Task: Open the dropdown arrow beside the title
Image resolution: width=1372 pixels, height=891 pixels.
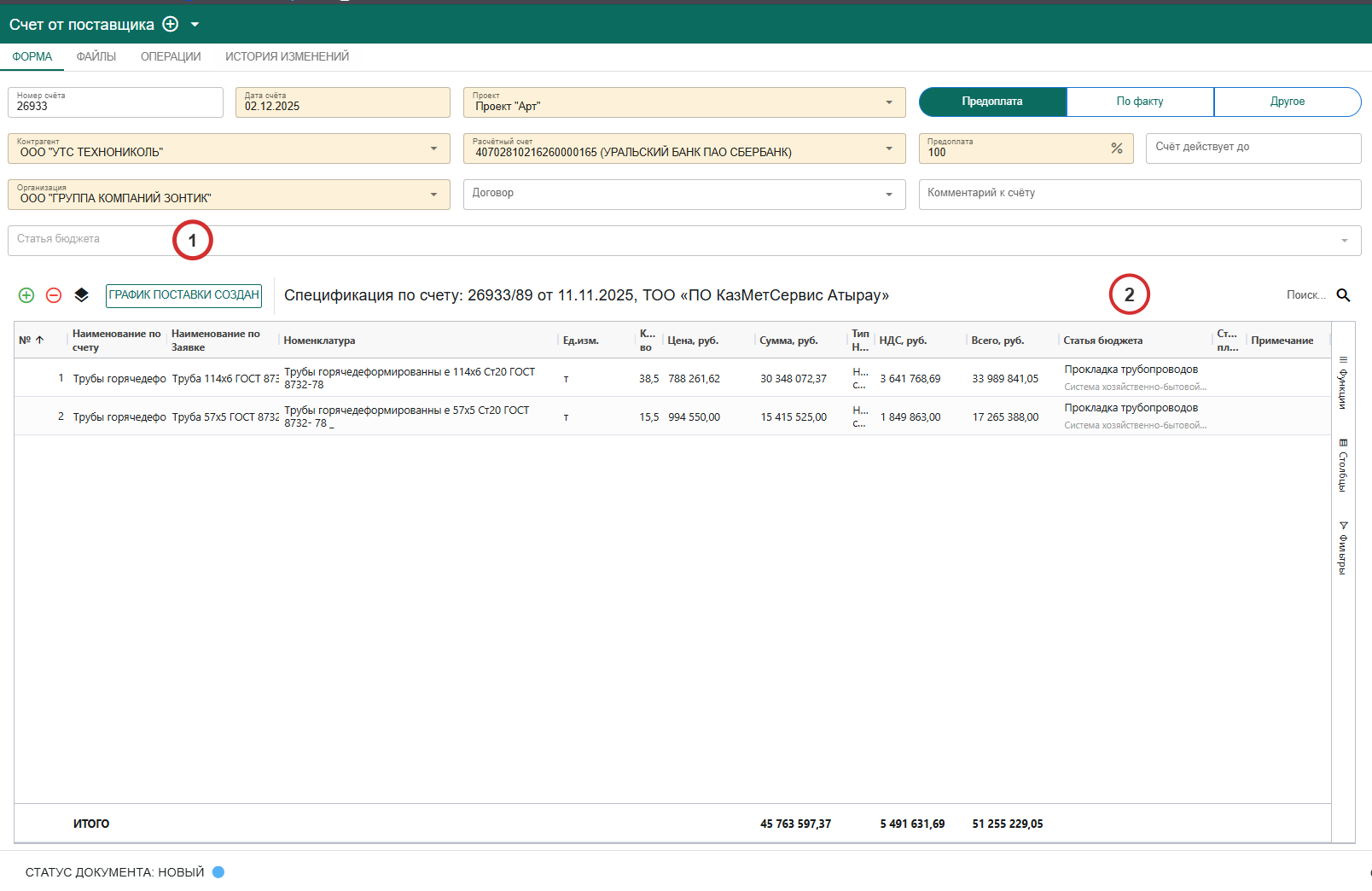Action: pyautogui.click(x=195, y=25)
